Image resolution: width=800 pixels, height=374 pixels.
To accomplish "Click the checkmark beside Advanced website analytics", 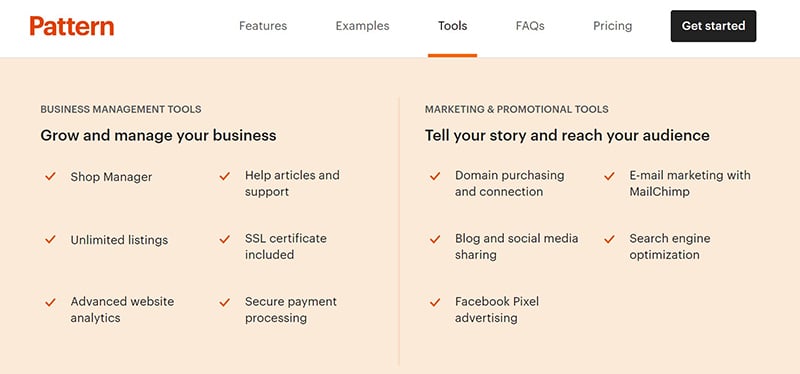I will pyautogui.click(x=50, y=303).
